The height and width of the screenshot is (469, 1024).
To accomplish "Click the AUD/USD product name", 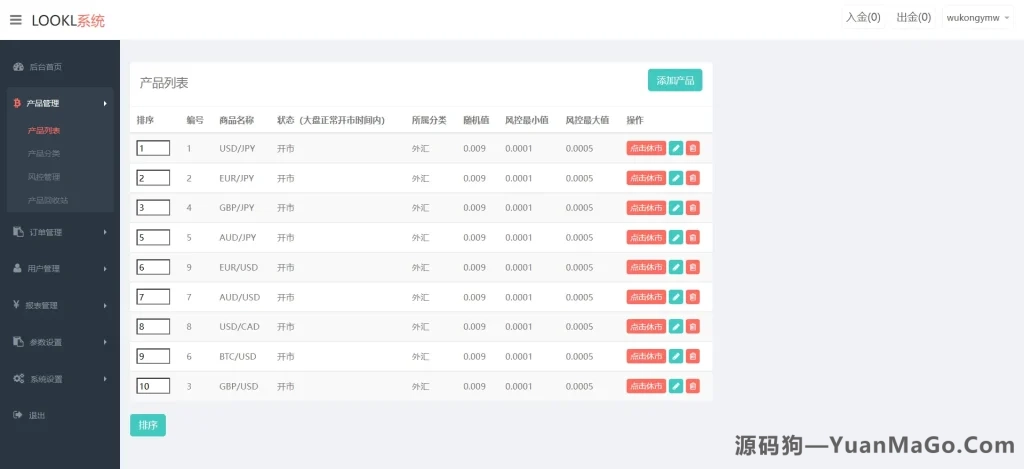I will 240,297.
